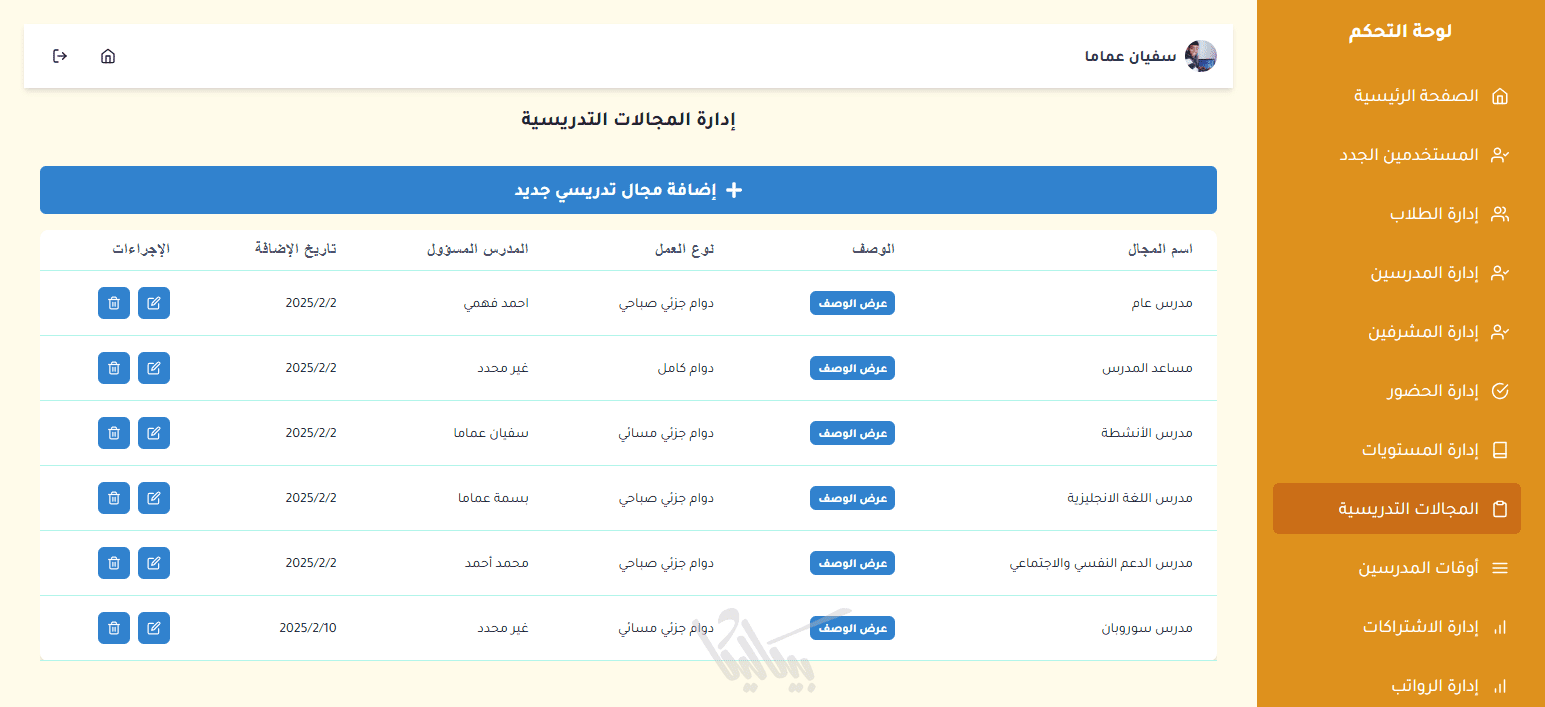This screenshot has height=707, width=1545.
Task: Open إدارة المستويات sidebar item
Action: click(x=1397, y=450)
